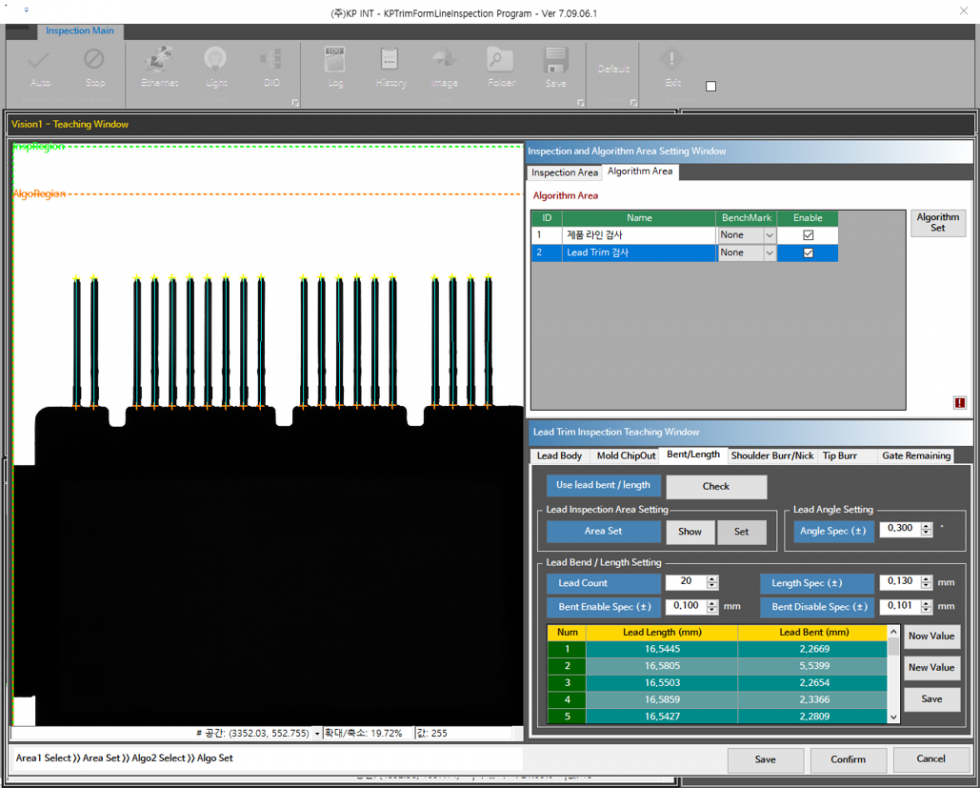
Task: Click the Bent Enable Spec (±) button
Action: 604,607
